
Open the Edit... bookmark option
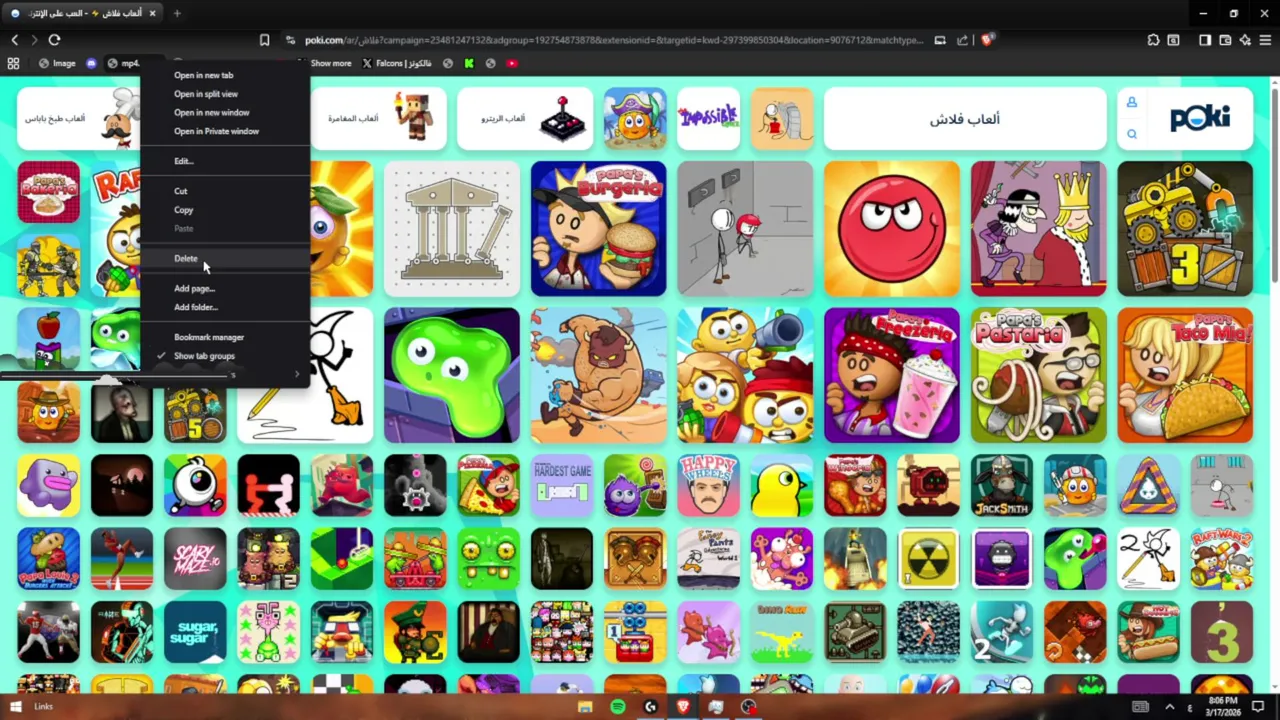(225, 161)
